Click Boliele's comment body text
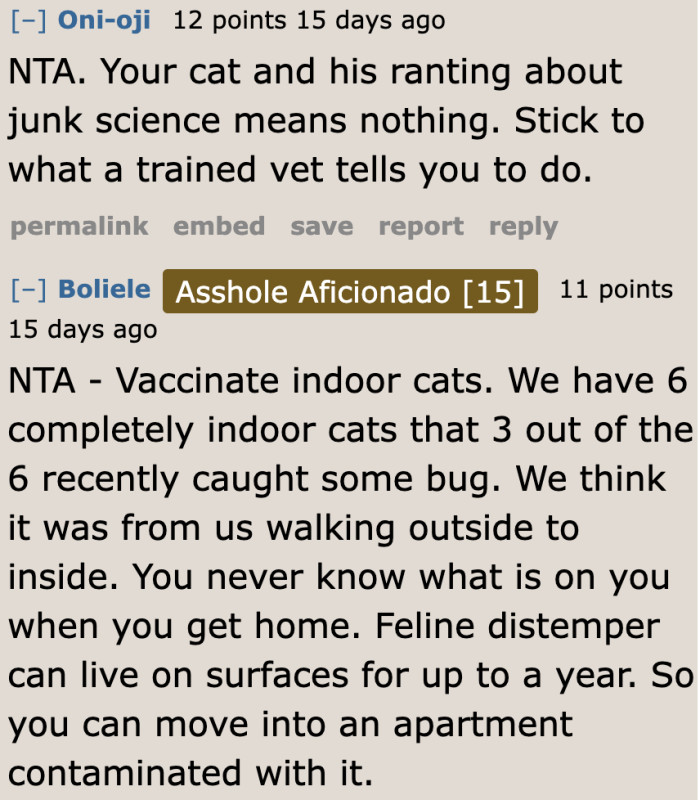 pos(350,577)
